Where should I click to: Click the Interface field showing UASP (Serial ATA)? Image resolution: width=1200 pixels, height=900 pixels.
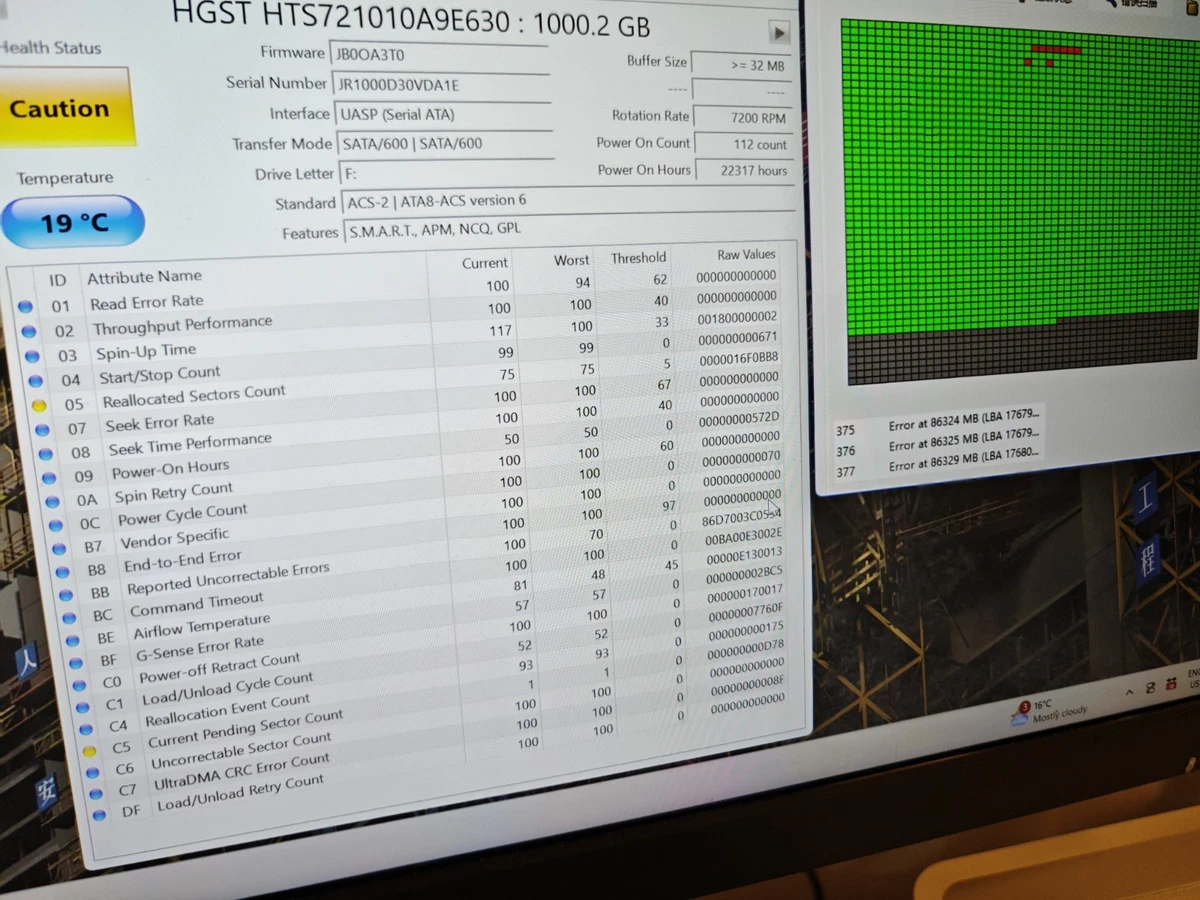[x=443, y=115]
